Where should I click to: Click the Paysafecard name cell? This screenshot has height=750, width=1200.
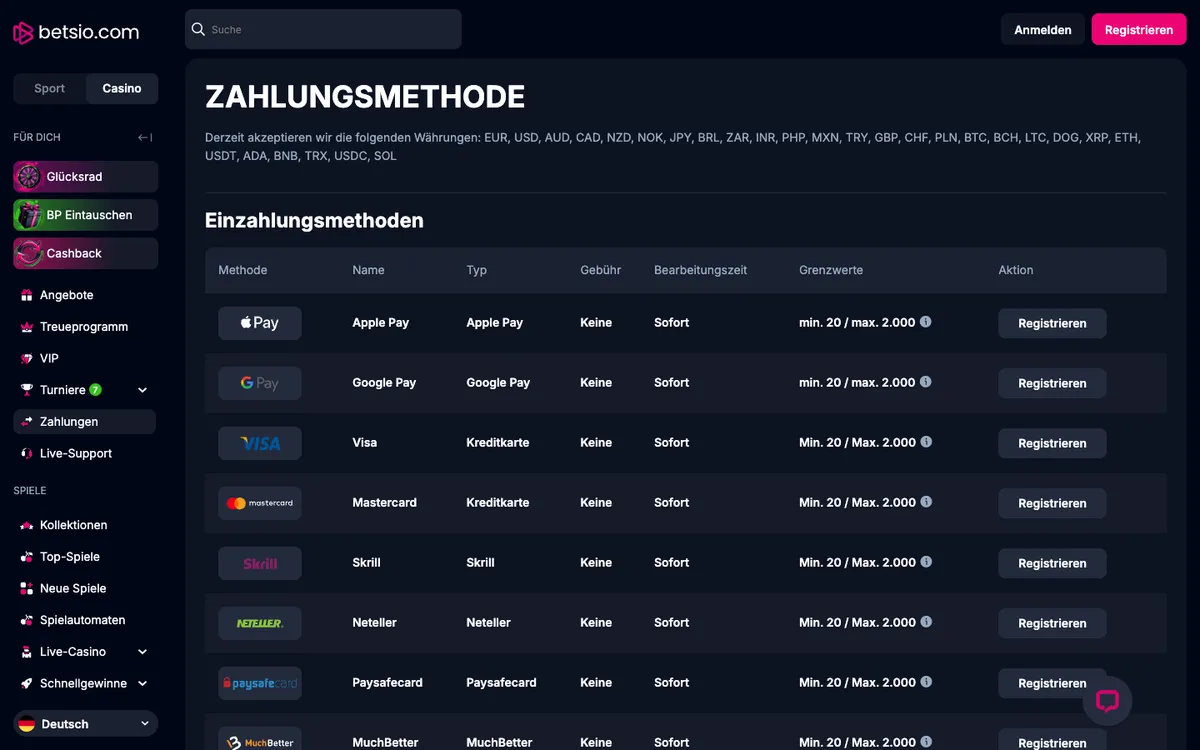[x=388, y=682]
